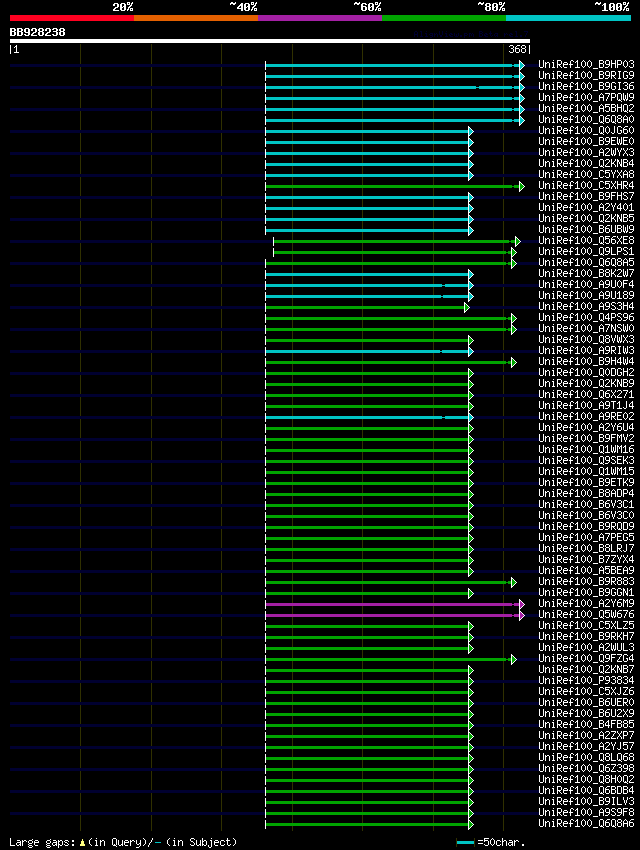Open hit UniRef100_A5BHQ2
This screenshot has height=850, width=640.
click(x=586, y=108)
